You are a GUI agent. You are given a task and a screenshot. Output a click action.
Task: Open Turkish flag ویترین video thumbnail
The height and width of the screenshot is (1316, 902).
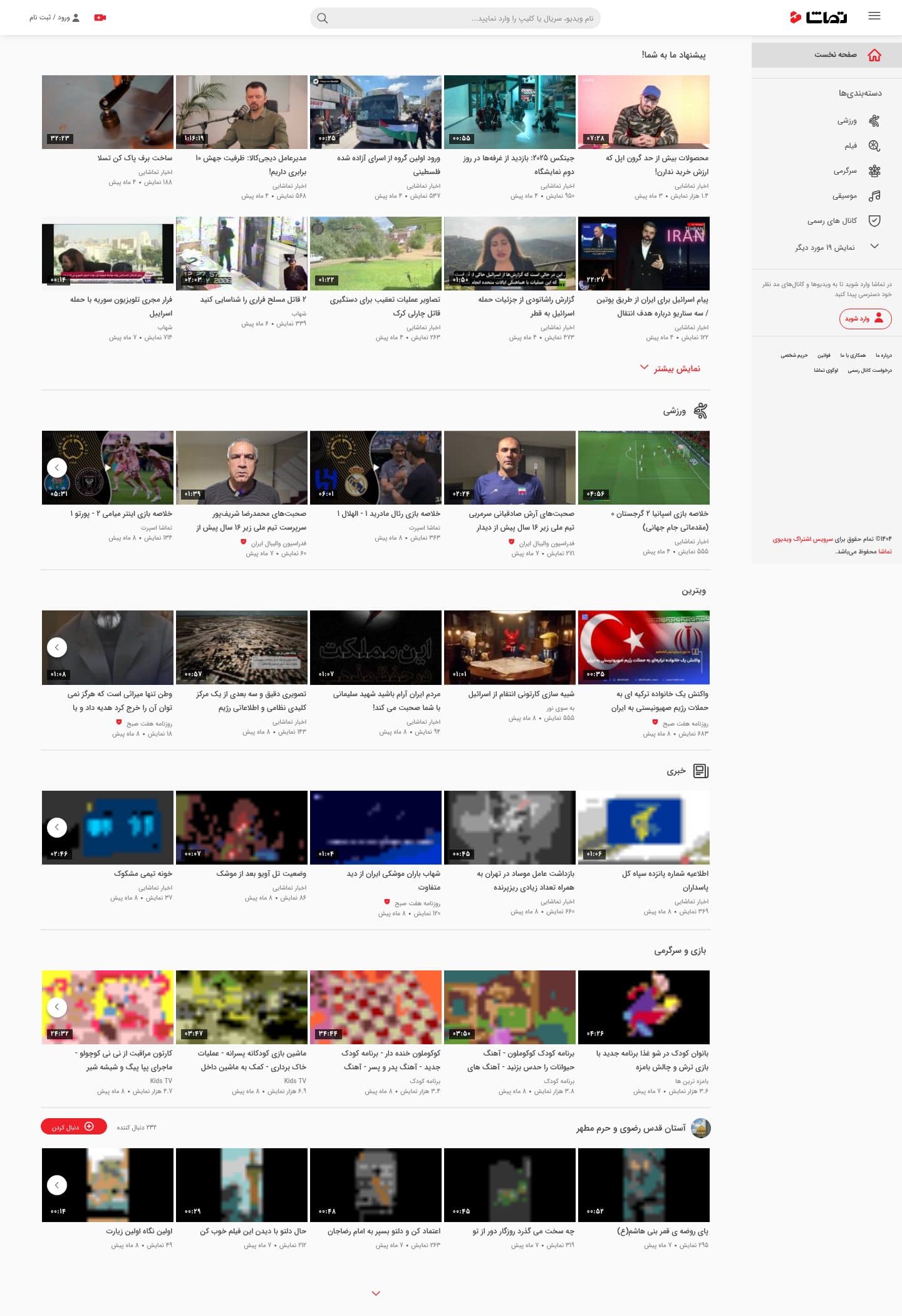tap(644, 647)
